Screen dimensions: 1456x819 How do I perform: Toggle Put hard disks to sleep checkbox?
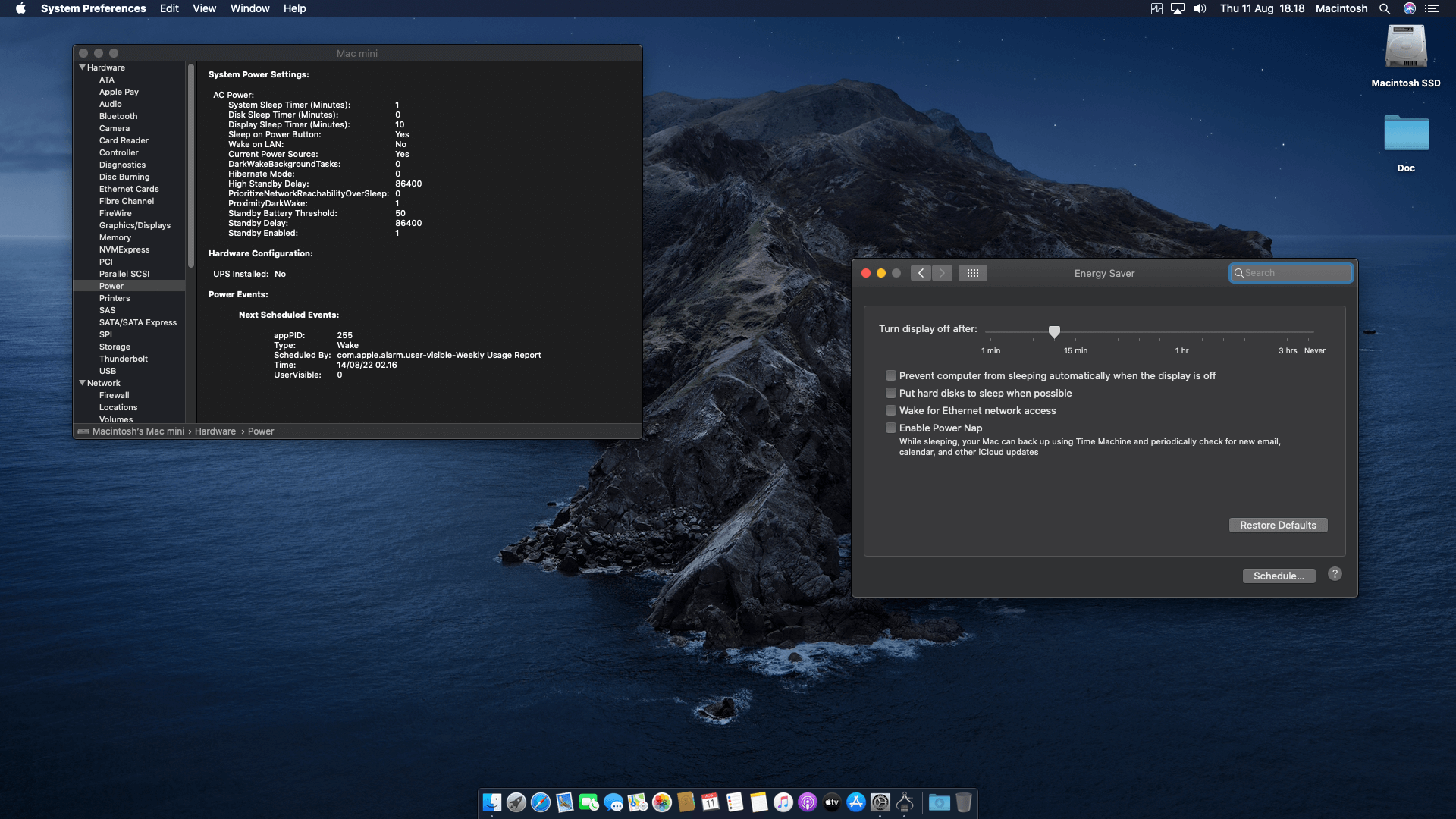point(891,393)
